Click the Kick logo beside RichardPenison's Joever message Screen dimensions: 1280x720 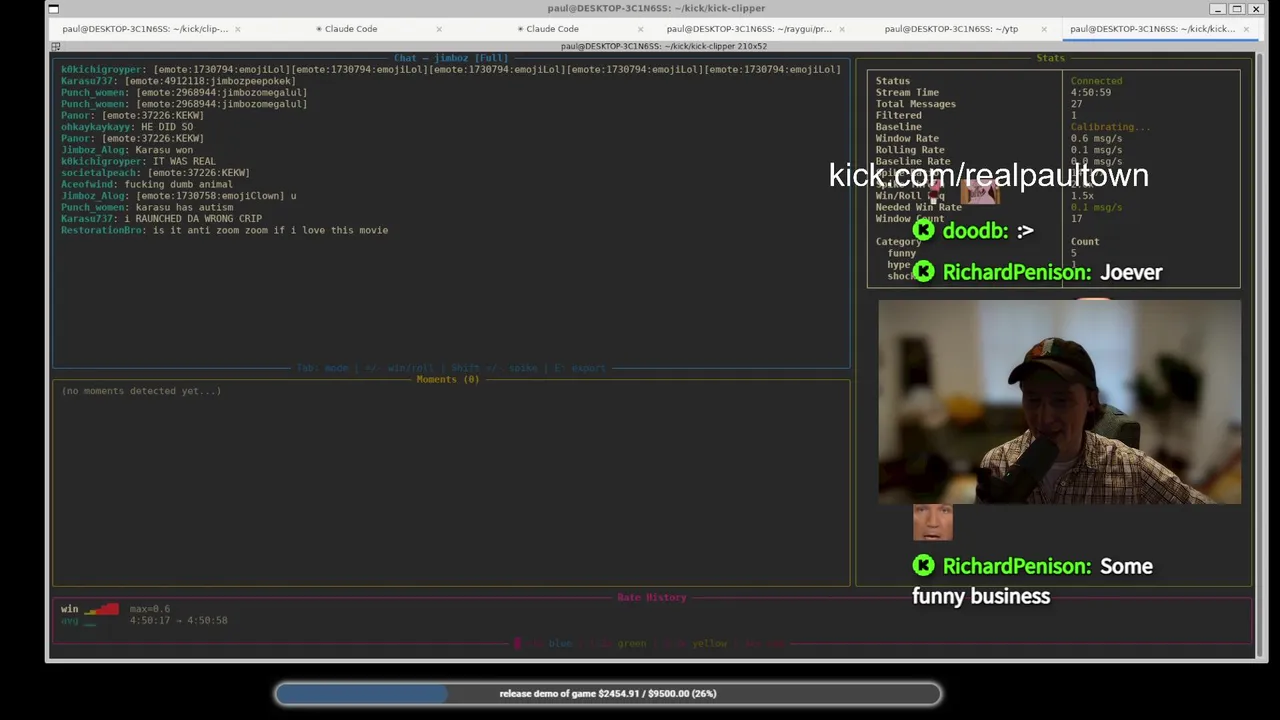(923, 272)
